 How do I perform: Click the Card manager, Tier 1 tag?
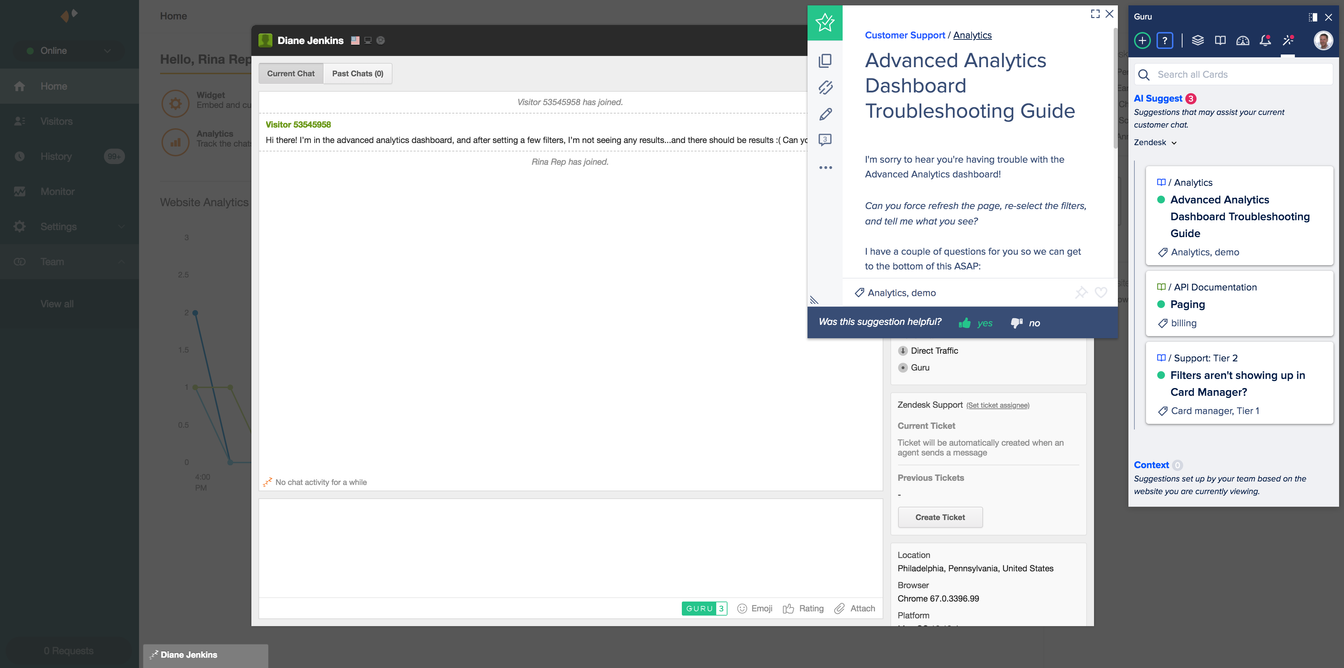pyautogui.click(x=1208, y=411)
